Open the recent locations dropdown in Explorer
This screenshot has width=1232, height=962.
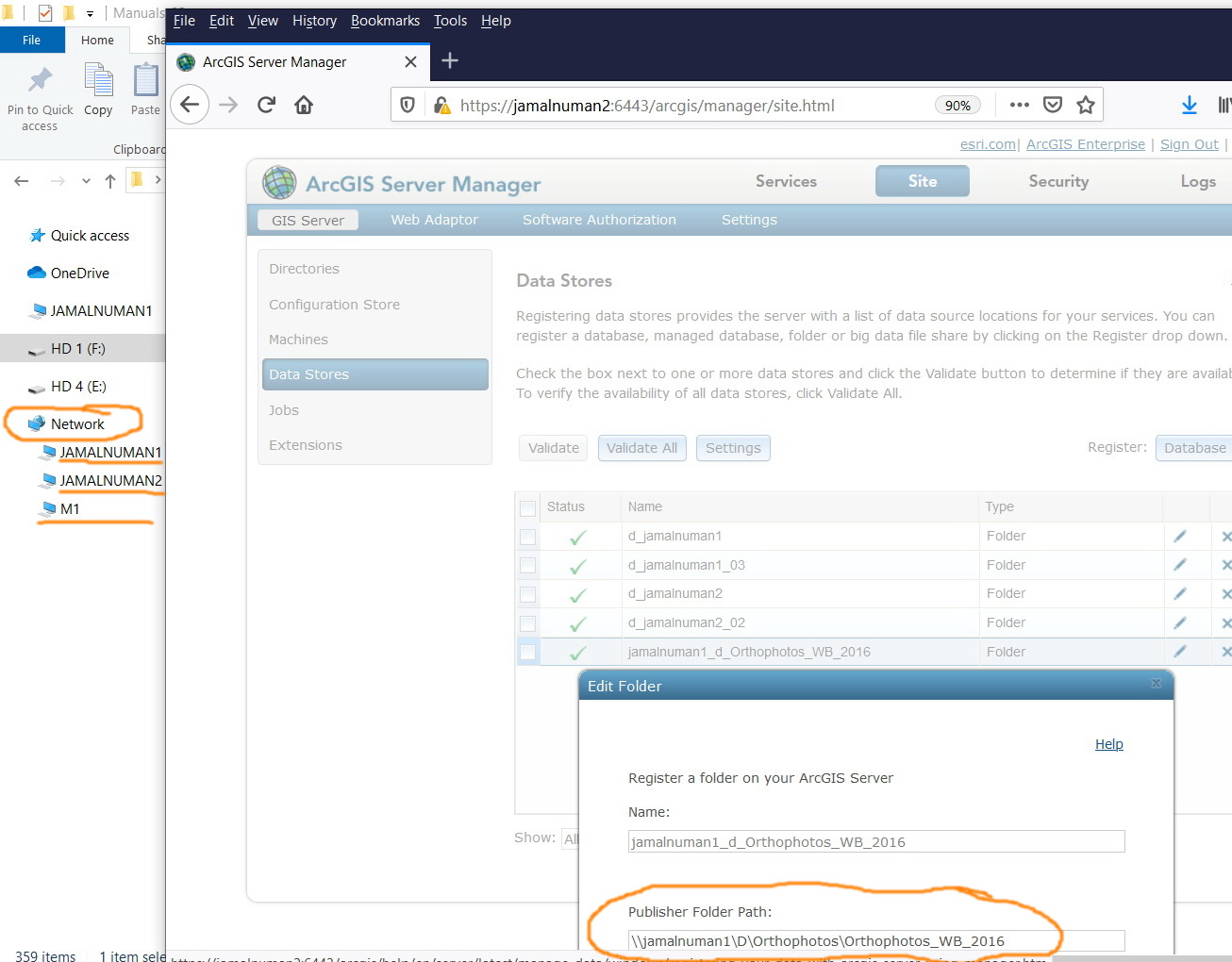[86, 180]
